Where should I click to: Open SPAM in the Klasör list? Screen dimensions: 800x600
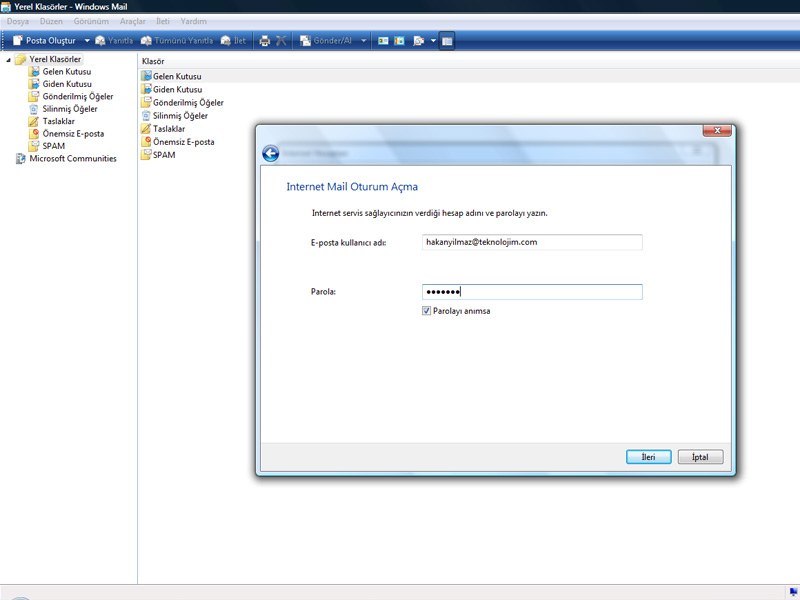[x=164, y=155]
